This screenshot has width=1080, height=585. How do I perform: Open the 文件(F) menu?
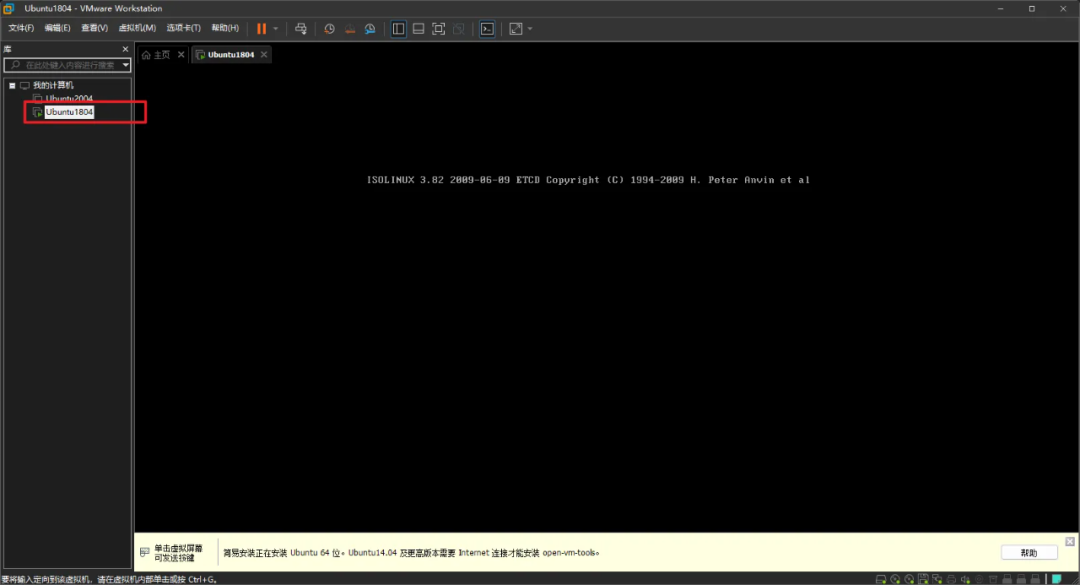pyautogui.click(x=21, y=28)
